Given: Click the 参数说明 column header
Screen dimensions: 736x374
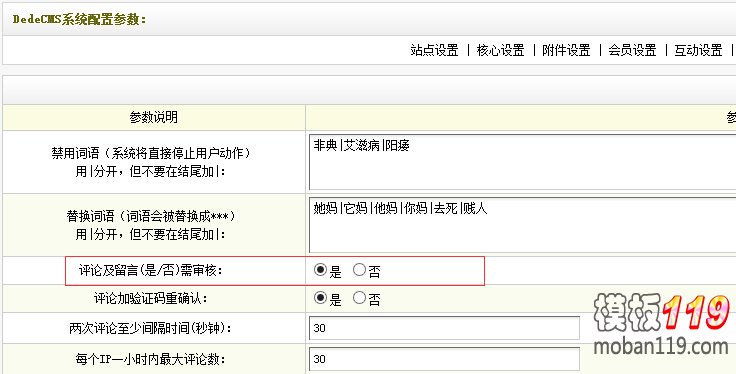Looking at the screenshot, I should coord(153,117).
